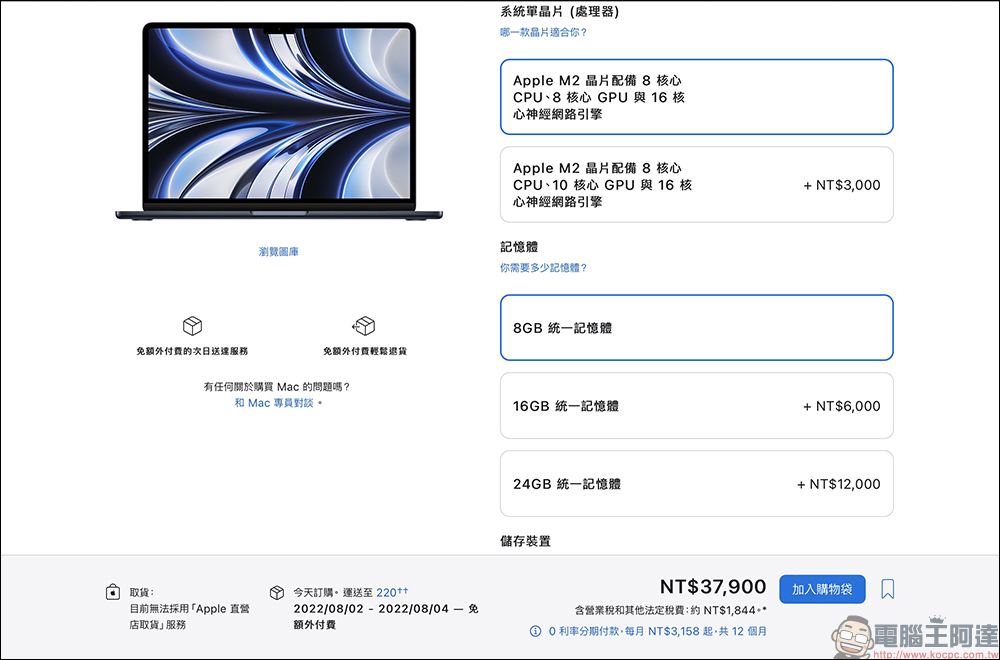
Task: Click 瀏覽圖庫 gallery link
Action: (x=279, y=252)
